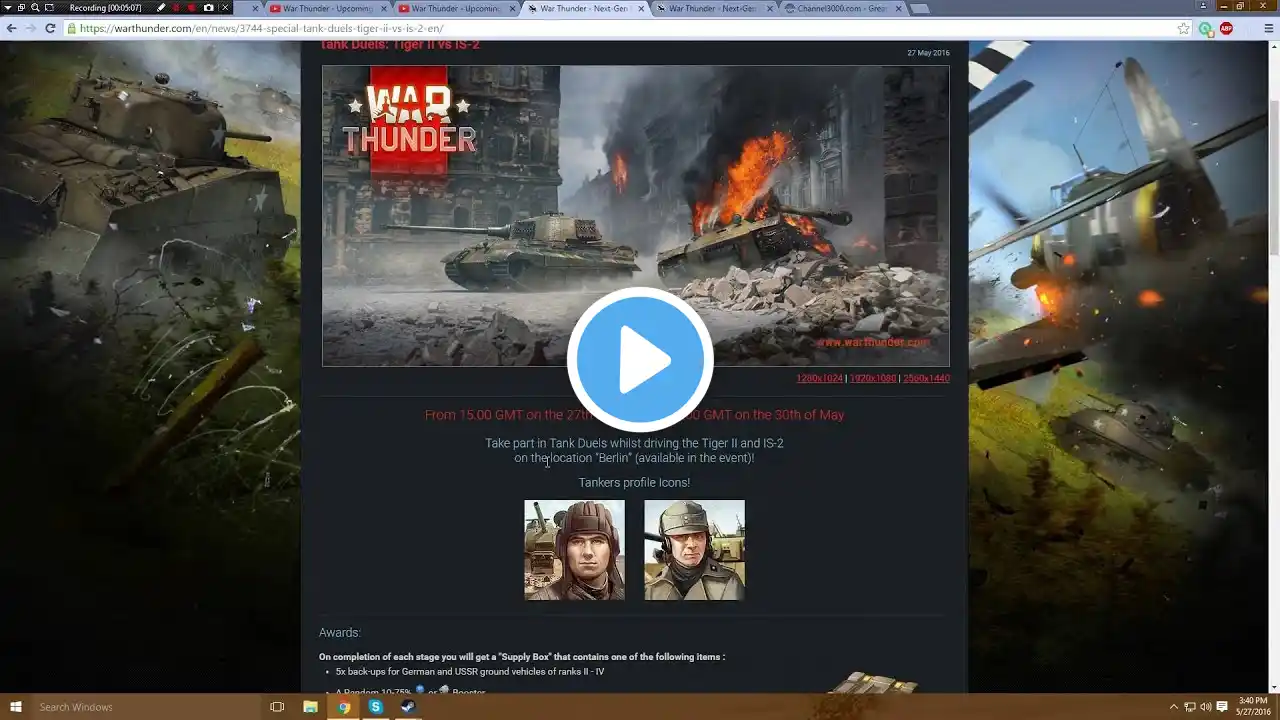This screenshot has height=720, width=1280.
Task: Open the 1280x1024 wallpaper link
Action: (x=819, y=378)
